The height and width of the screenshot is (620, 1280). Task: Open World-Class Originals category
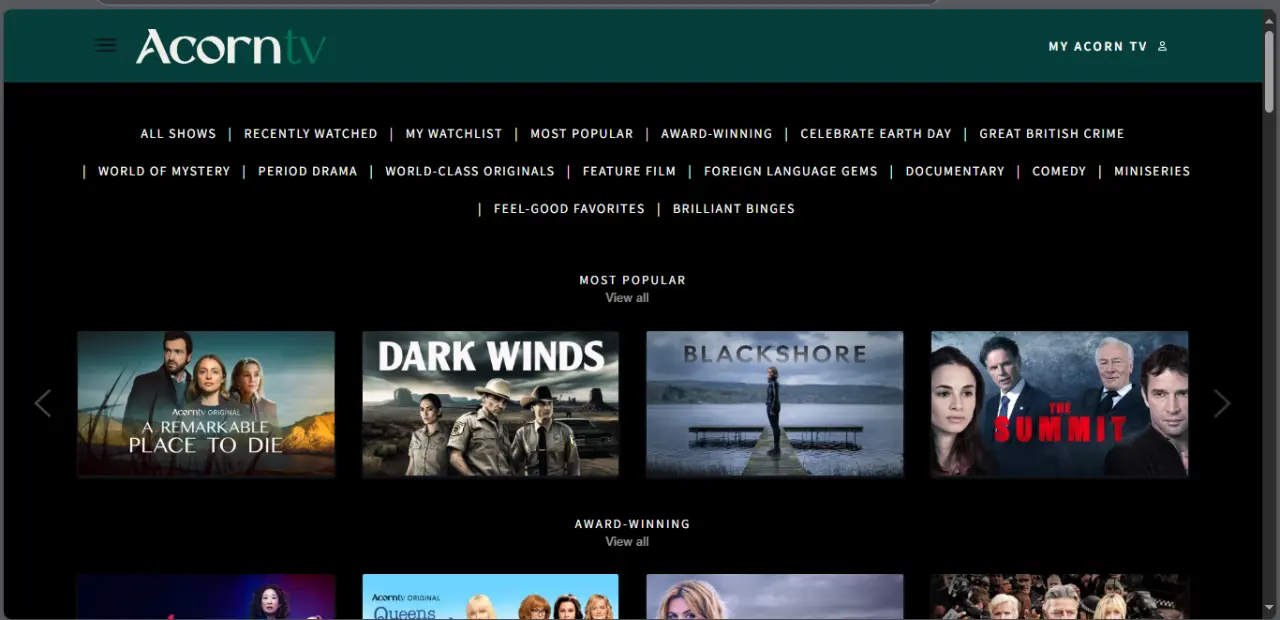pos(470,171)
